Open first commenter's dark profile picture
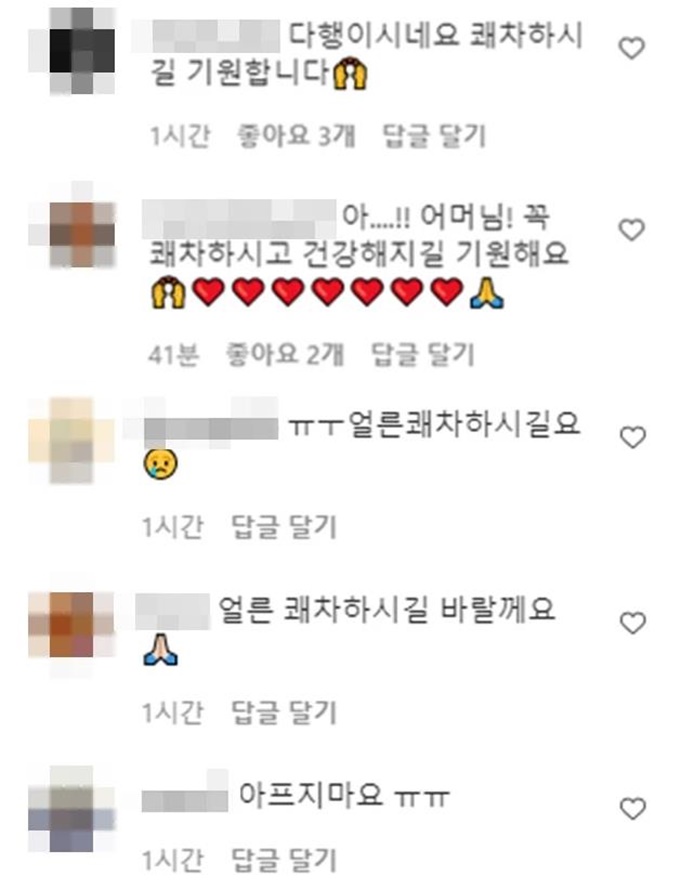The height and width of the screenshot is (889, 680). click(x=71, y=51)
